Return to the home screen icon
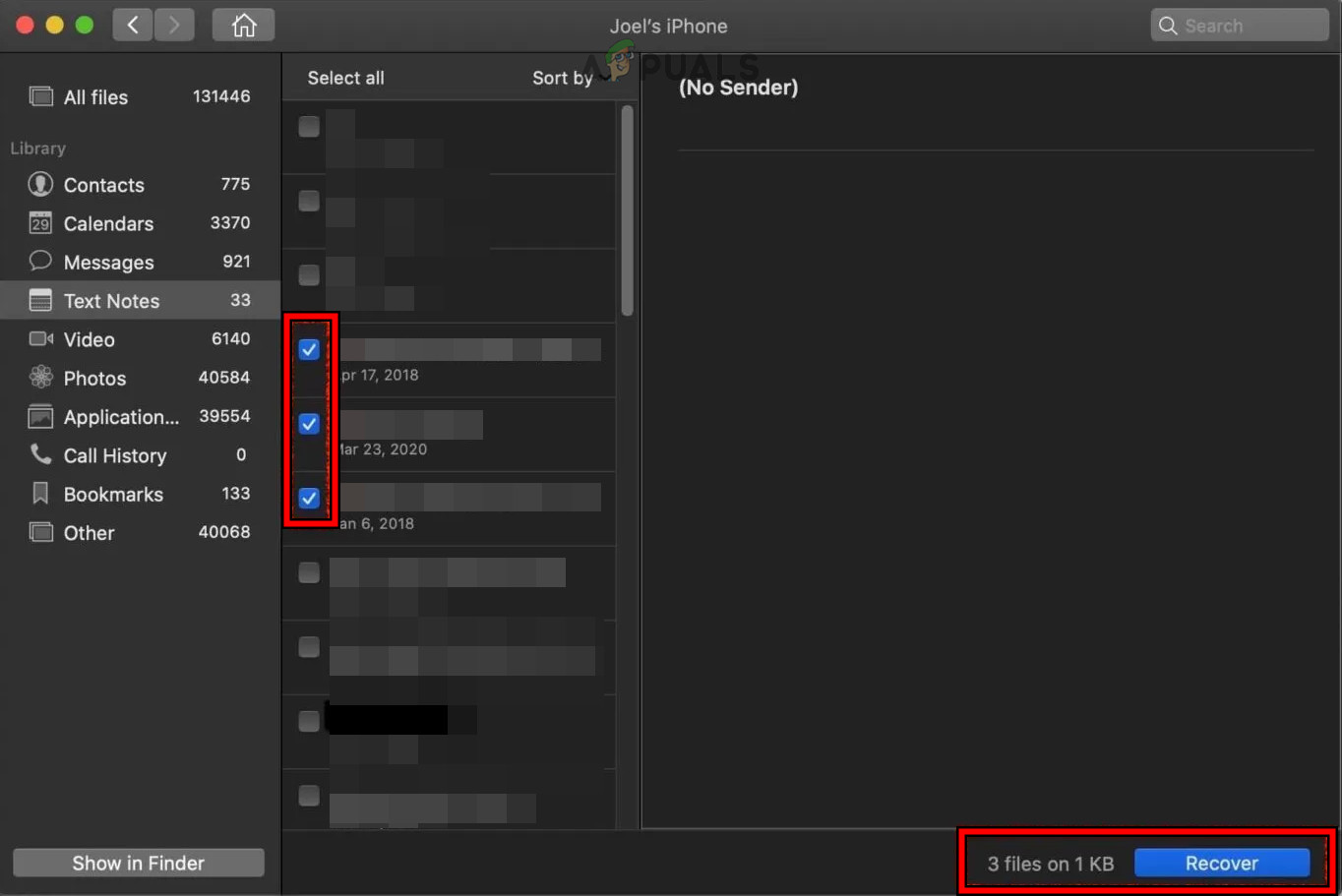The height and width of the screenshot is (896, 1342). pos(243,25)
